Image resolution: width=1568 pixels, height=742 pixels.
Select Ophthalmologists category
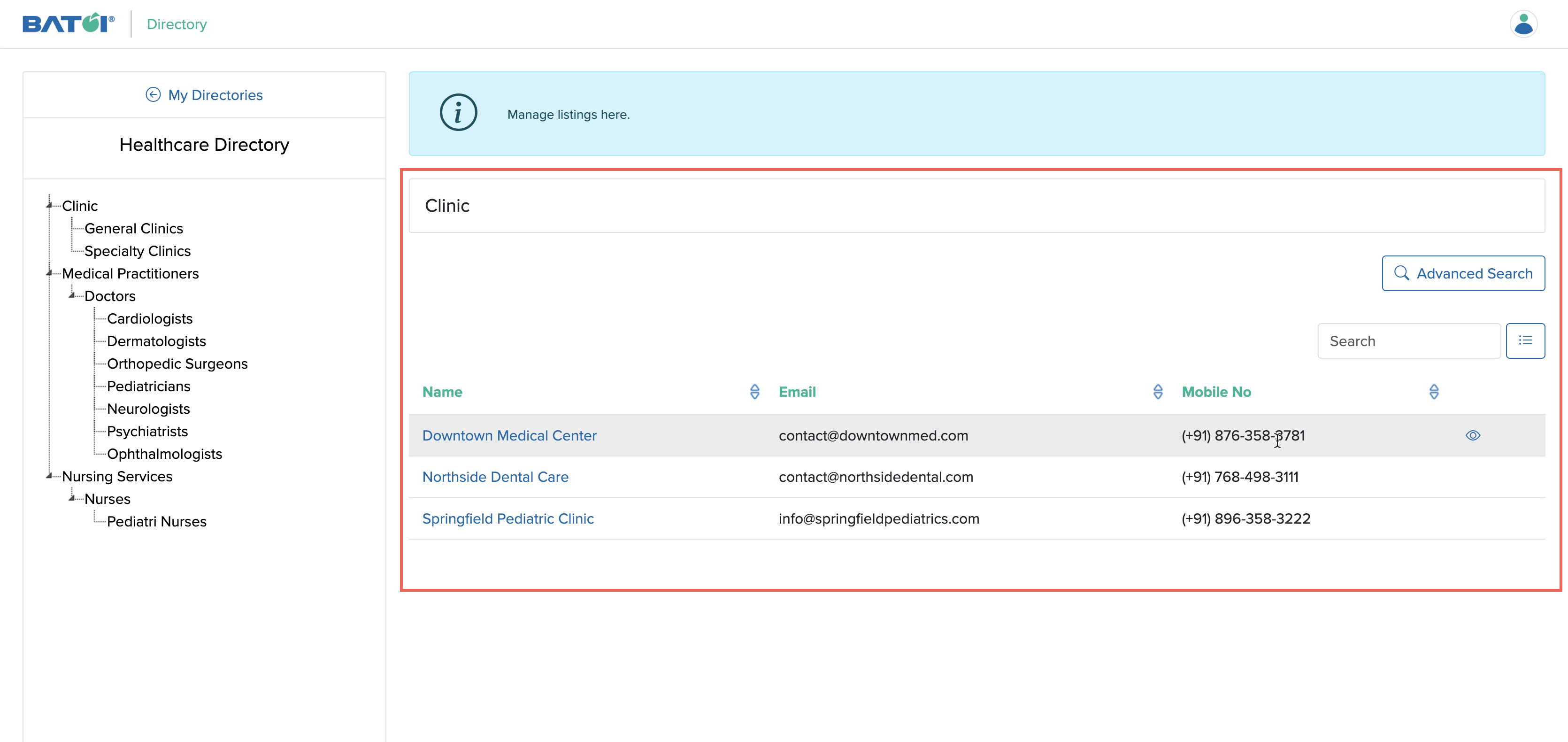pyautogui.click(x=164, y=454)
